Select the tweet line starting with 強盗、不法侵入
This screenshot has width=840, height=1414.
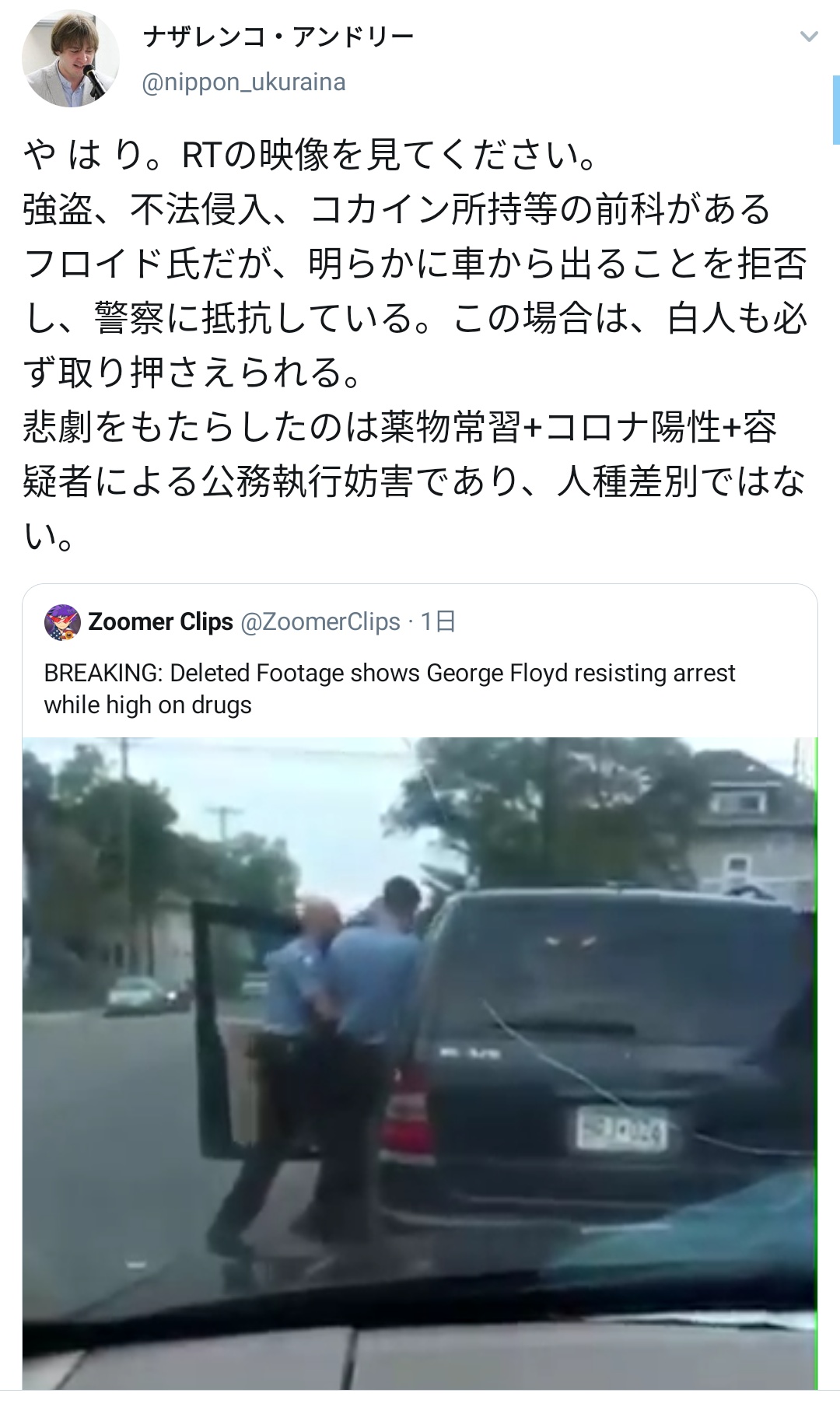point(397,210)
